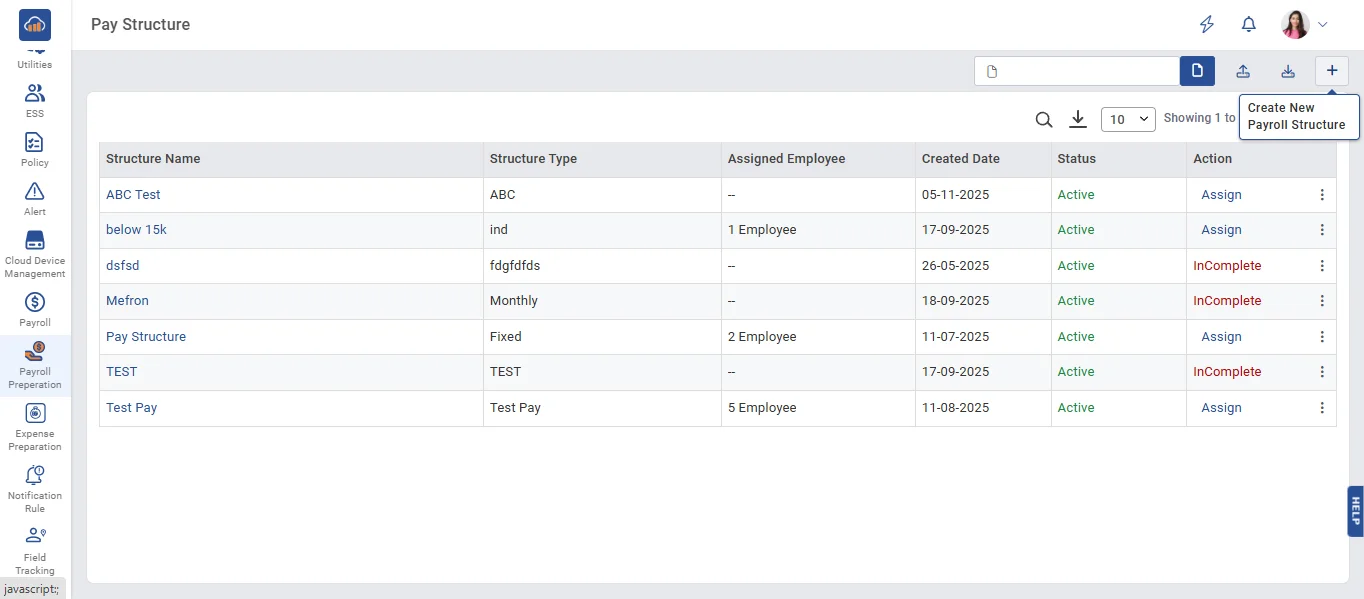Image resolution: width=1364 pixels, height=599 pixels.
Task: Expand the user profile avatar menu
Action: coord(1305,25)
